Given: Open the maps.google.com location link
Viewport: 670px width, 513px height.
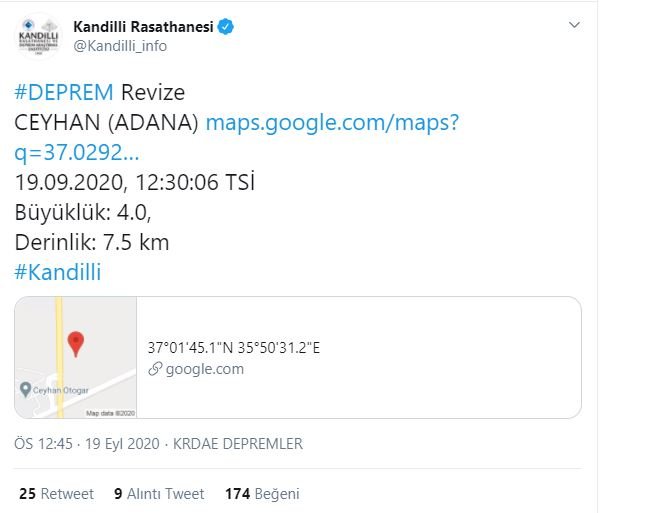Looking at the screenshot, I should (237, 137).
